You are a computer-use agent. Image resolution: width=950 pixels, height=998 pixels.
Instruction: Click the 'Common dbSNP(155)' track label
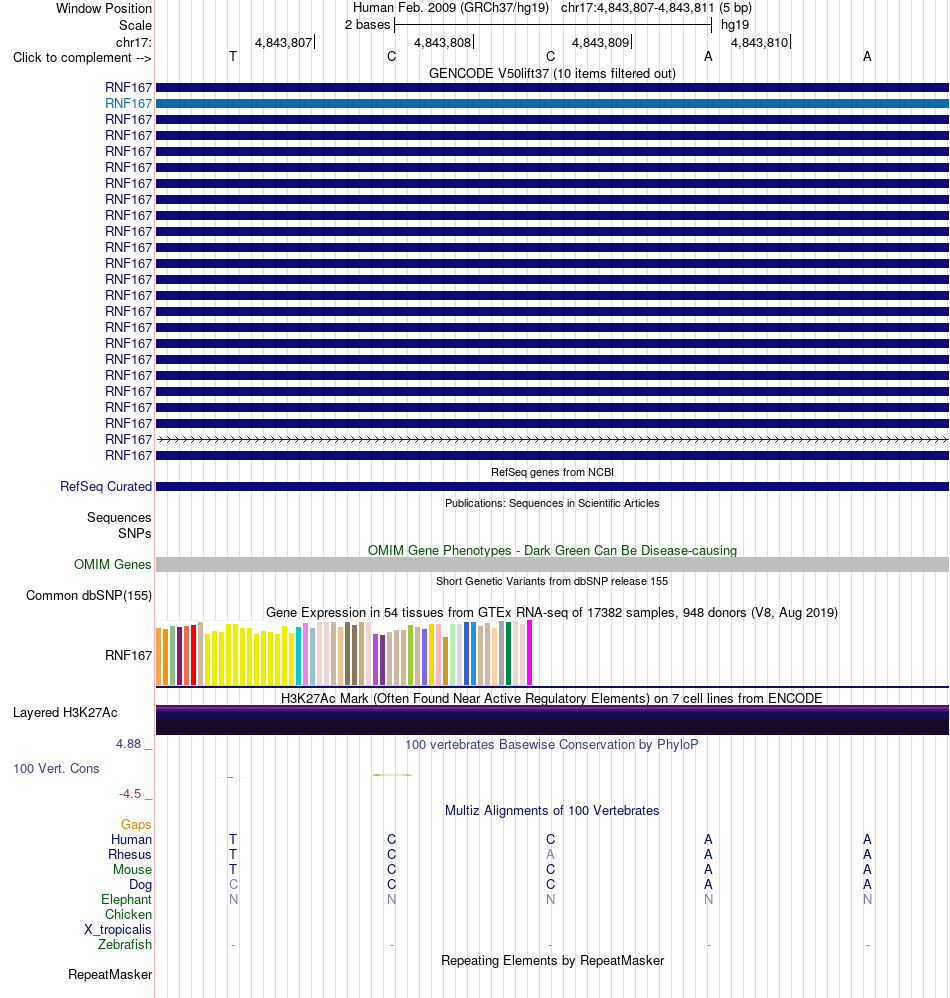(89, 596)
